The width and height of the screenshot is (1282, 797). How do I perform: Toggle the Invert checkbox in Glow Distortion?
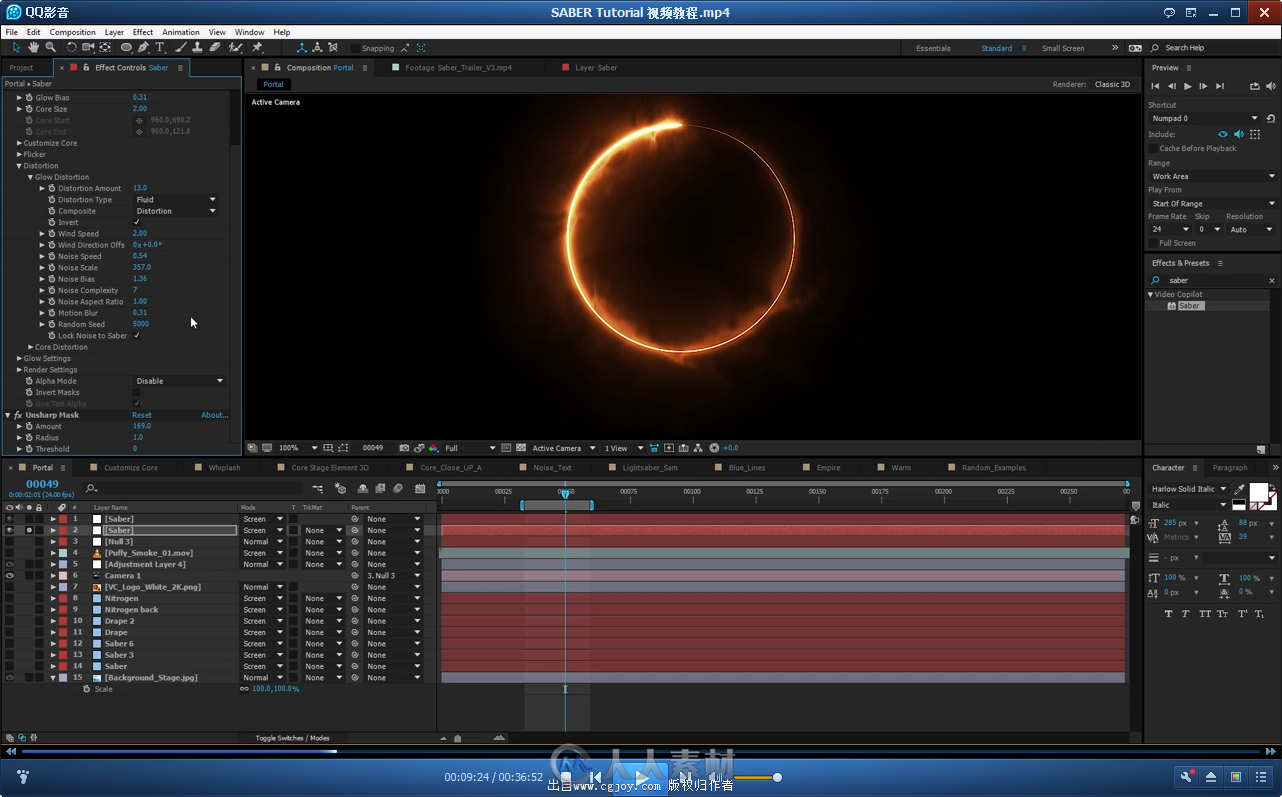[x=137, y=222]
